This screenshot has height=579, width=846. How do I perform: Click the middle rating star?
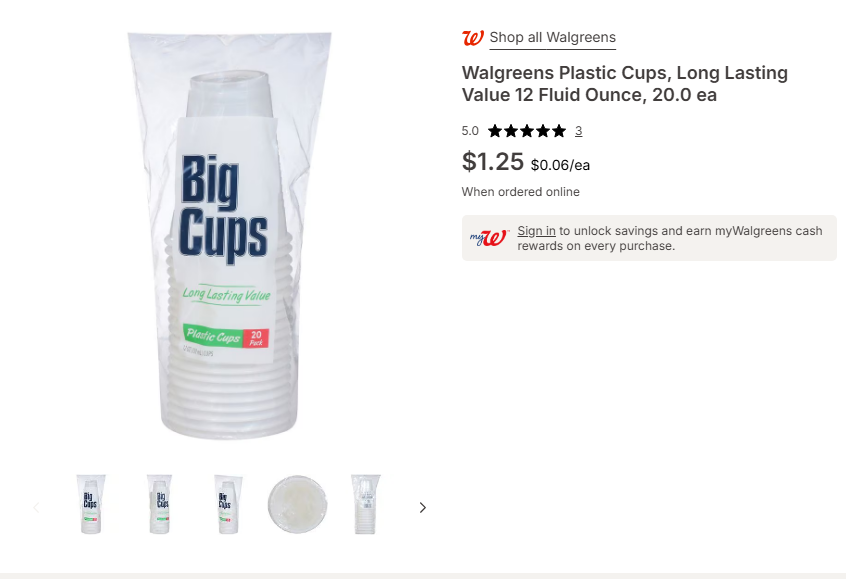tap(527, 131)
